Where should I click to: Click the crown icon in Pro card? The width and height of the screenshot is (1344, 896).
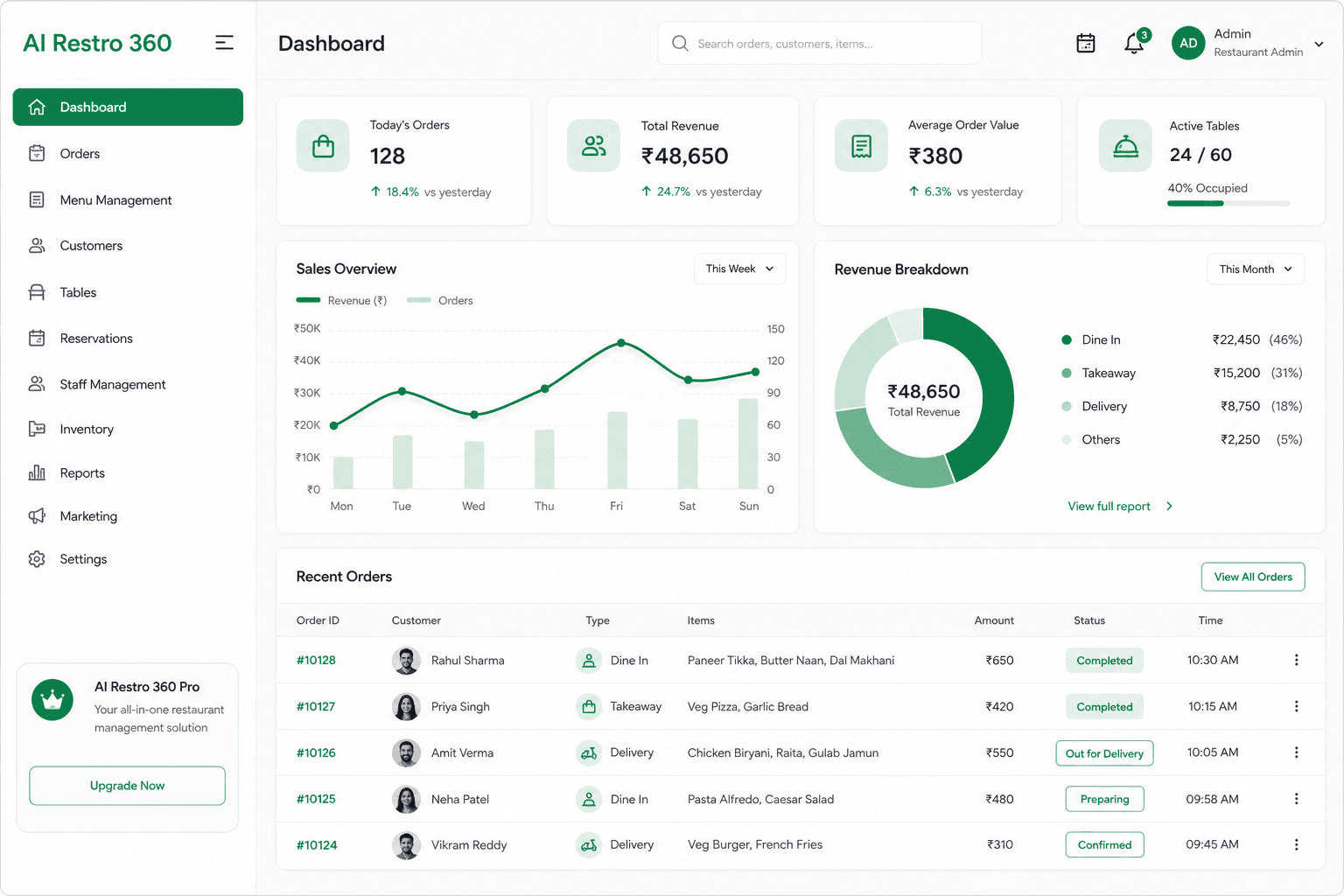[52, 700]
